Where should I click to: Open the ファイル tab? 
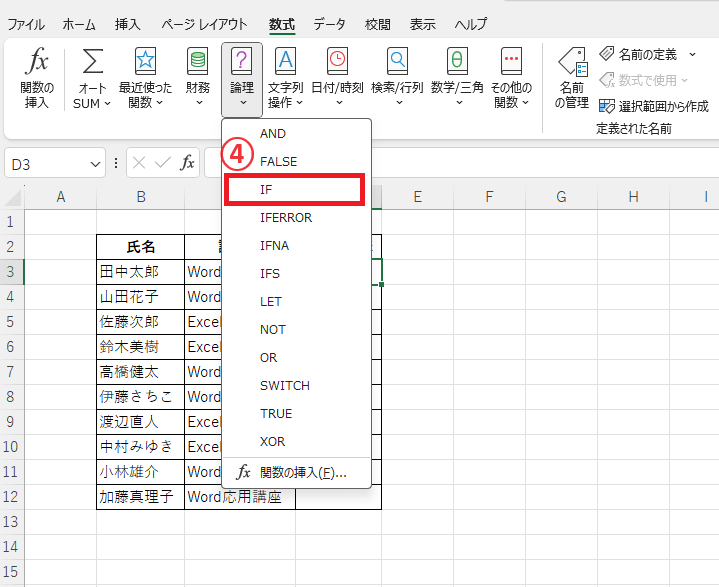coord(26,24)
